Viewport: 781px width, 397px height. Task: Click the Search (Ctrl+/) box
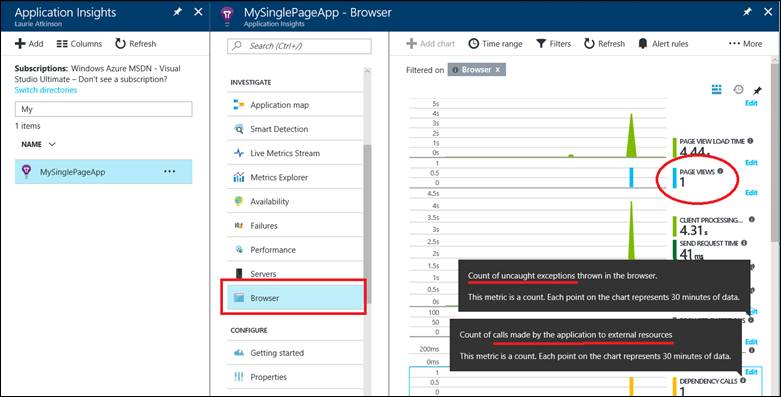(299, 46)
